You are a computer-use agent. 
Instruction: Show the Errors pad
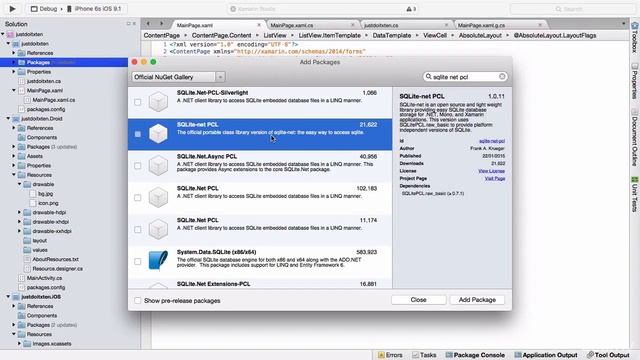coord(390,355)
